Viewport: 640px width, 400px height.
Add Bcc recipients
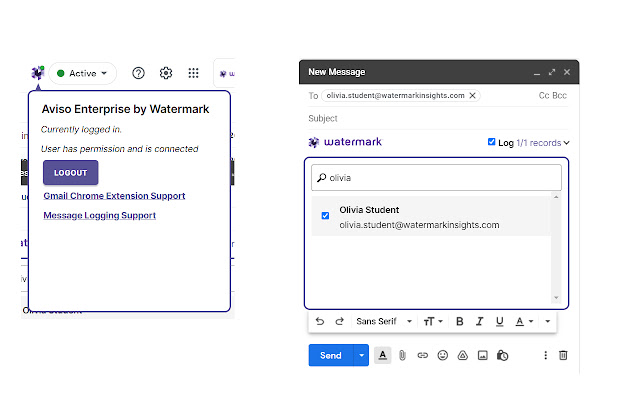(560, 96)
